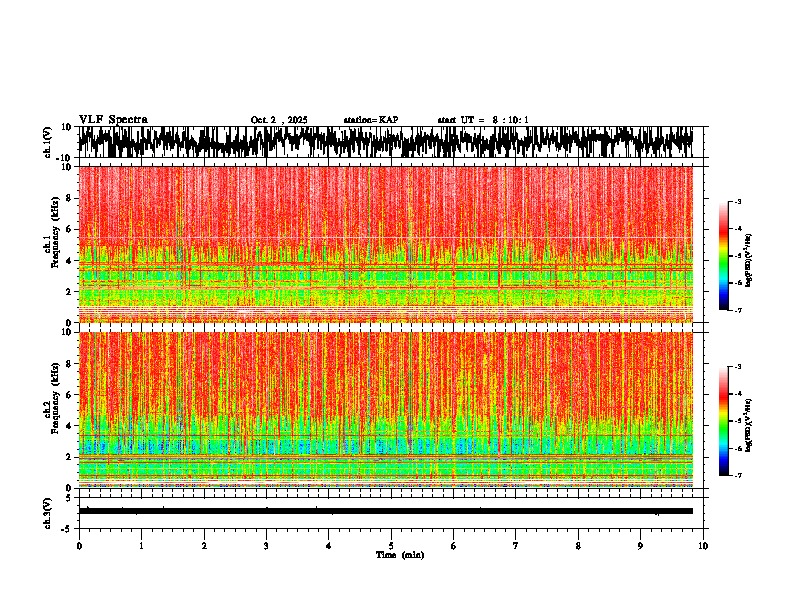
Task: Click the ch.1 color scale bar
Action: [723, 256]
